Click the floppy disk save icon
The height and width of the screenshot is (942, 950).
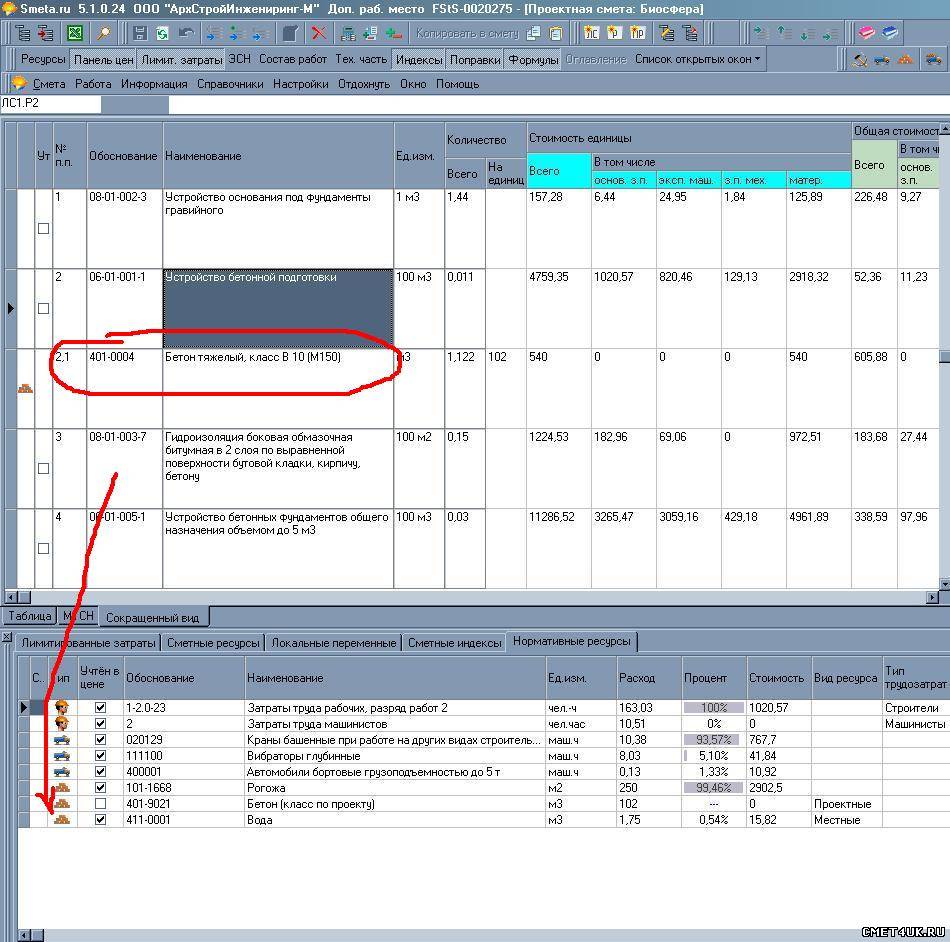click(x=140, y=33)
